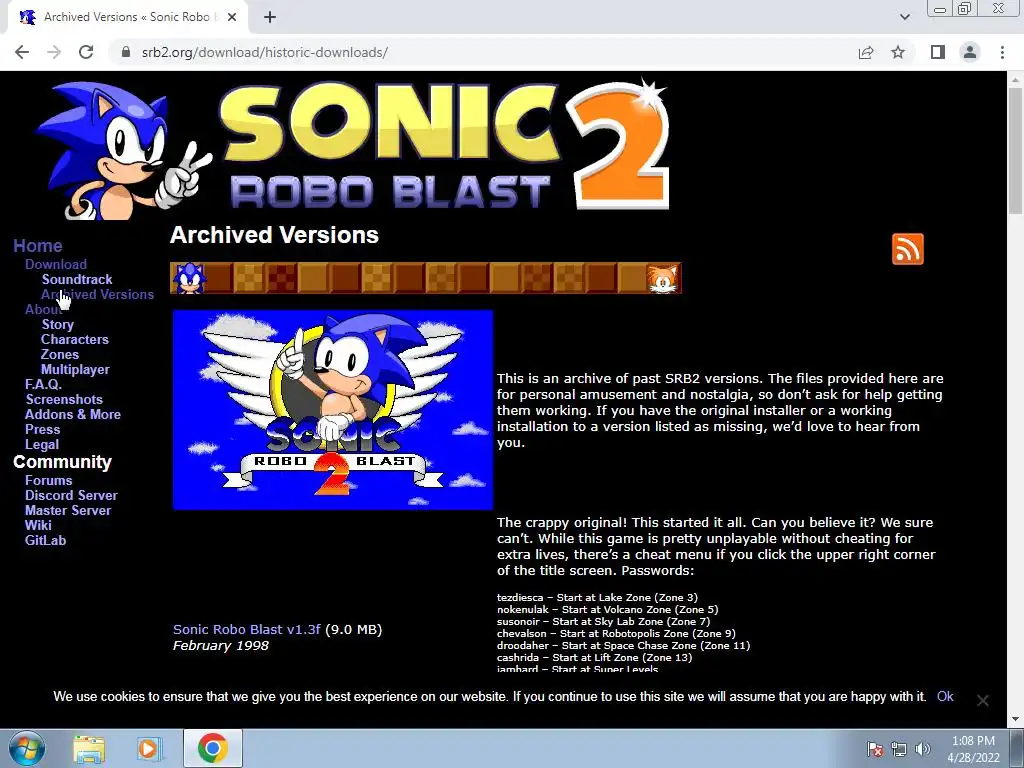Go to the Zones page
1024x768 pixels.
[59, 354]
